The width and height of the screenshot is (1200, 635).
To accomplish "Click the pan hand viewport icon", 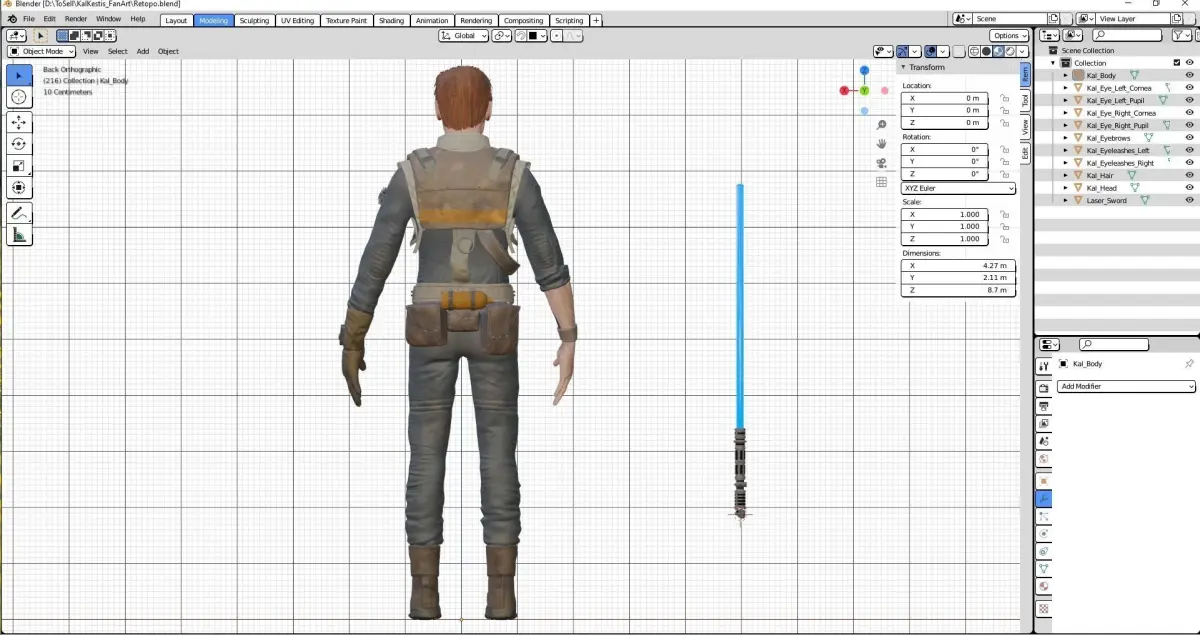I will [x=881, y=144].
